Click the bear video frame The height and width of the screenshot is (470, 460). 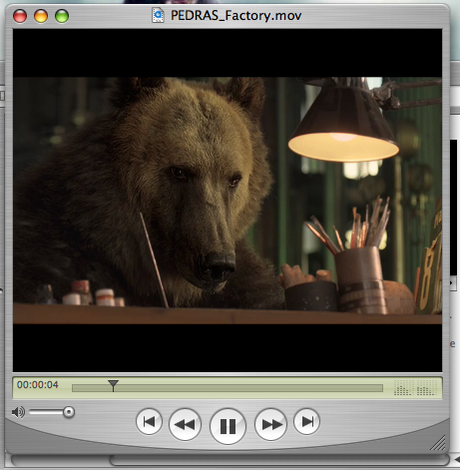click(228, 200)
